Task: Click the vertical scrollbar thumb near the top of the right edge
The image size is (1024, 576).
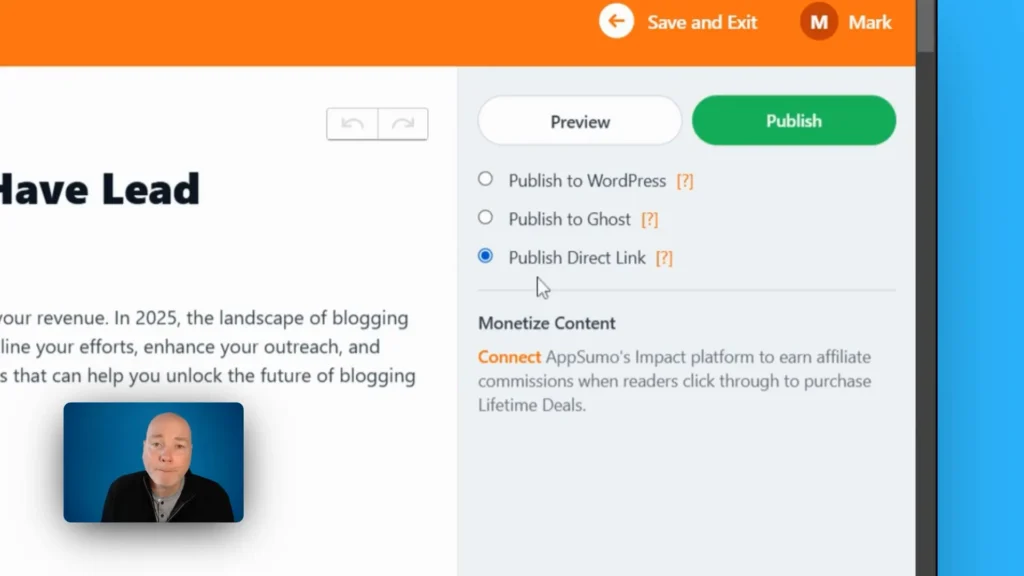Action: click(926, 26)
